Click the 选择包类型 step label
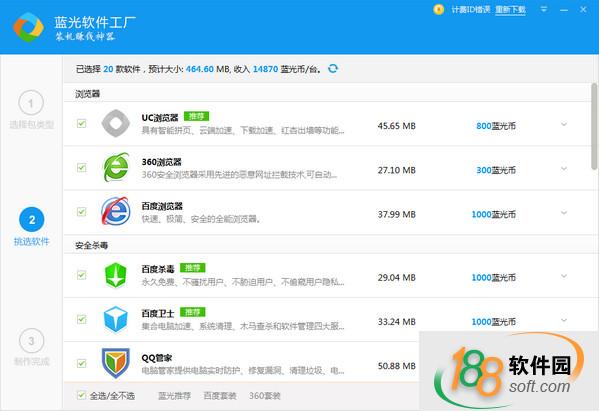This screenshot has height=411, width=599. pos(32,125)
